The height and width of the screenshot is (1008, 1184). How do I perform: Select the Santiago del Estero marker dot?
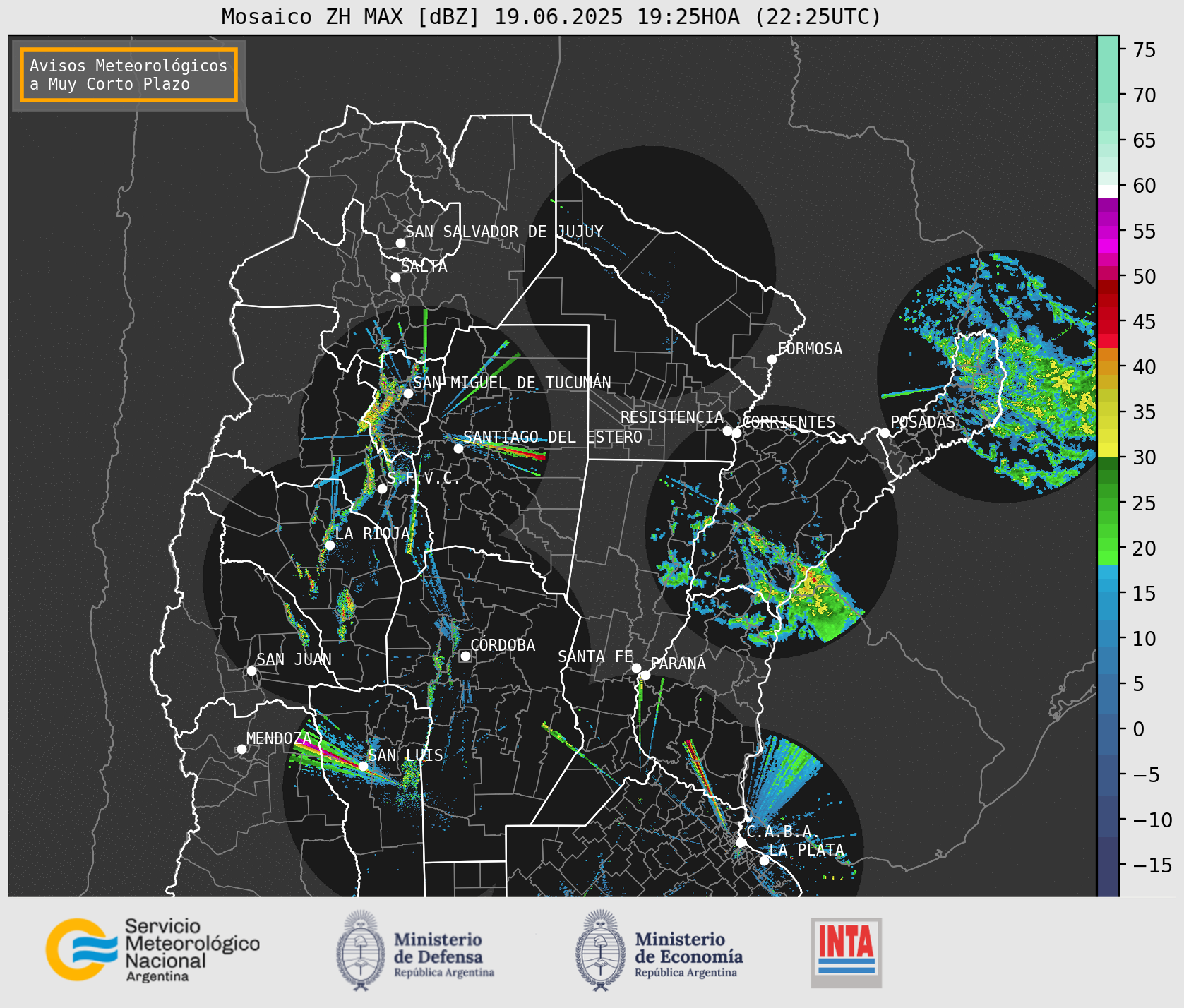(458, 448)
